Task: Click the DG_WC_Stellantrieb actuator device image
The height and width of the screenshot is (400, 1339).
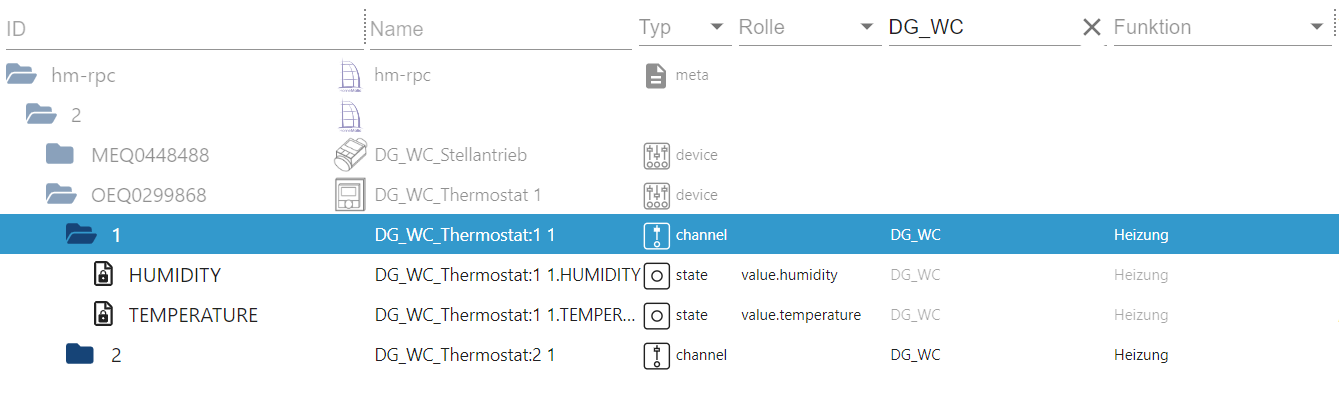Action: coord(350,155)
